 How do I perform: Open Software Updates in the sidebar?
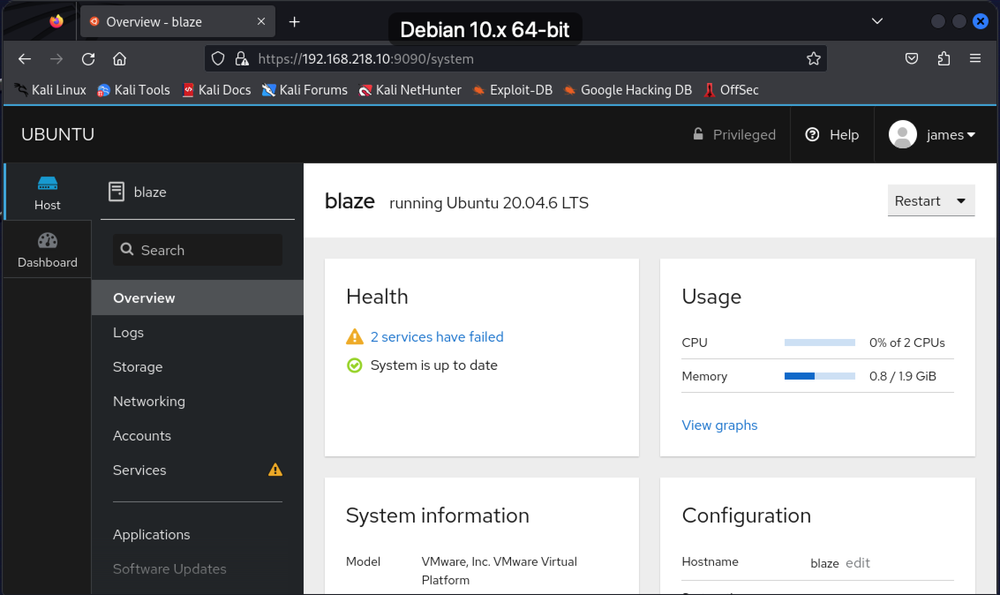[198, 569]
